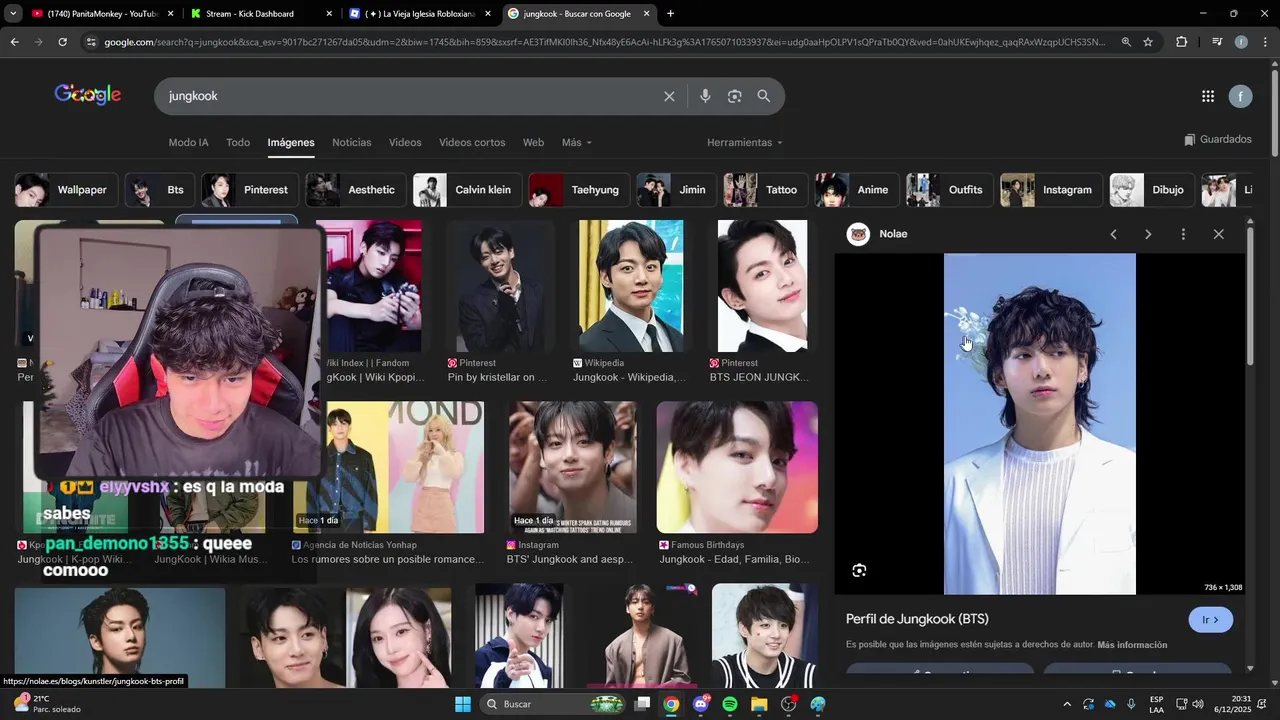1280x720 pixels.
Task: Switch to the Modo IA tab
Action: [188, 143]
